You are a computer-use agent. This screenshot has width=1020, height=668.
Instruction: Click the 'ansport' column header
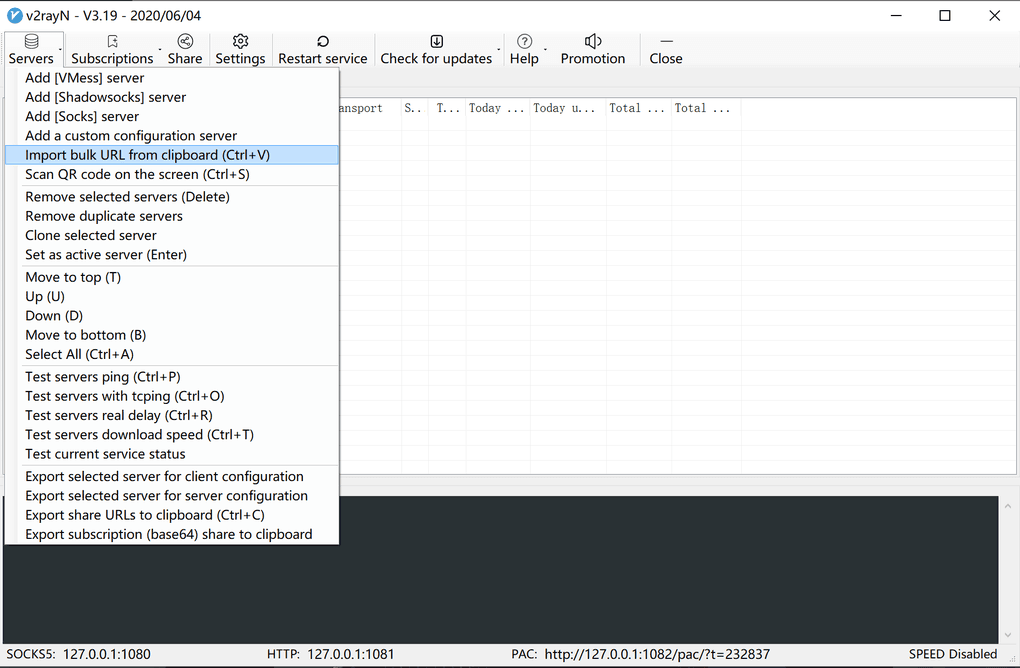(x=369, y=108)
